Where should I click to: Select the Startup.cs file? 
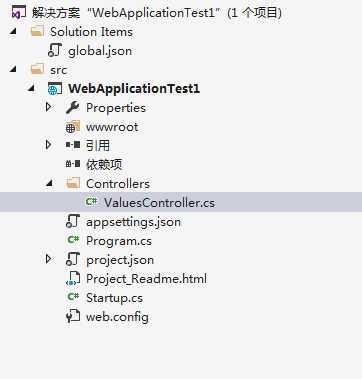114,298
